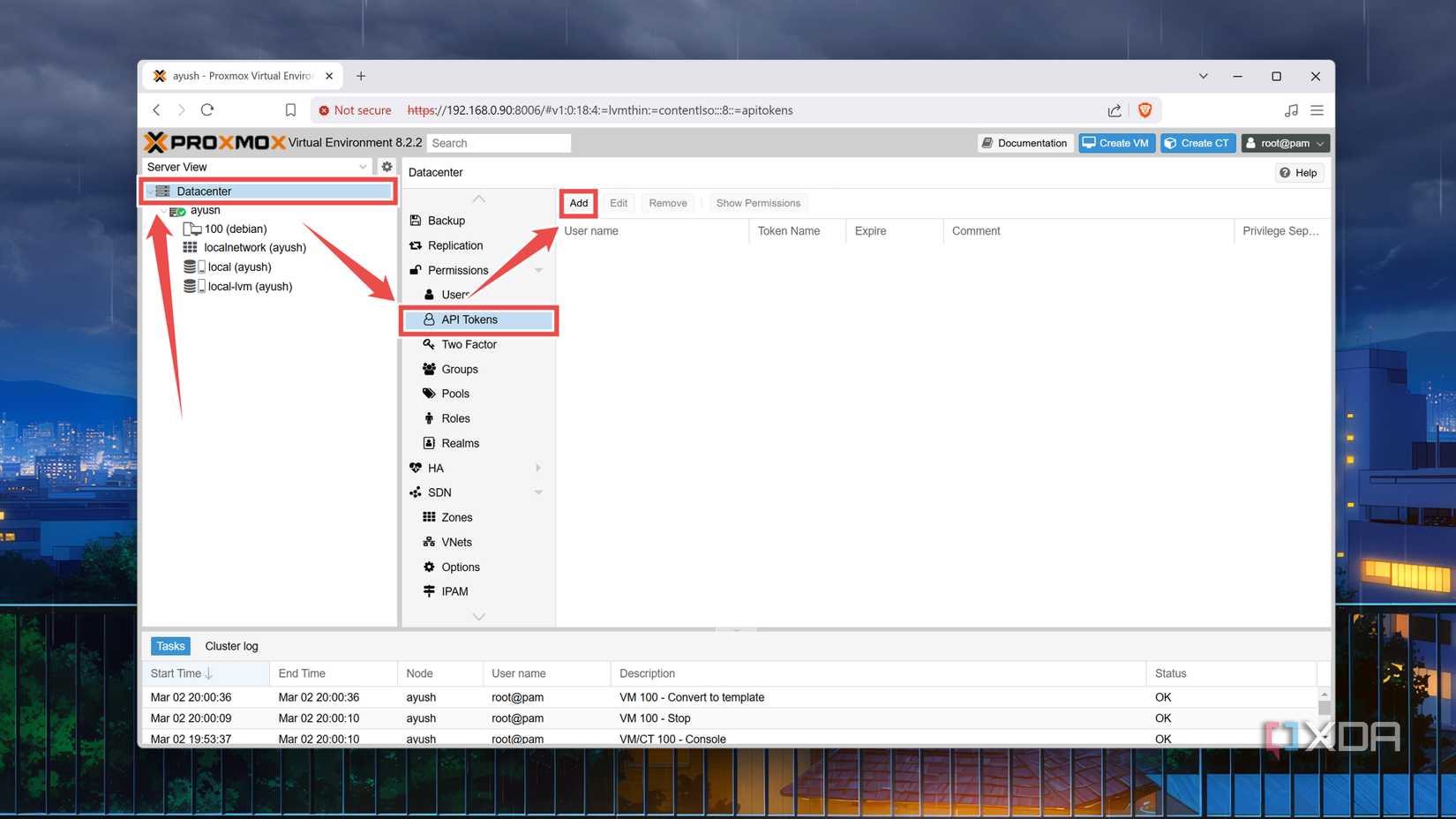Add a new API token
Screen dimensions: 1456x819
pyautogui.click(x=578, y=203)
